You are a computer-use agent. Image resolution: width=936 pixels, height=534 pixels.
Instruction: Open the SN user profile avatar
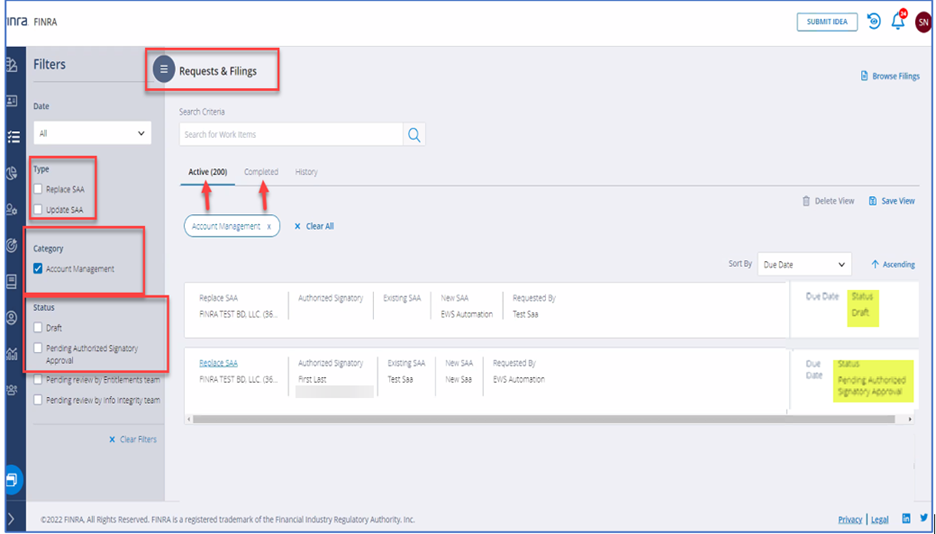(x=922, y=22)
